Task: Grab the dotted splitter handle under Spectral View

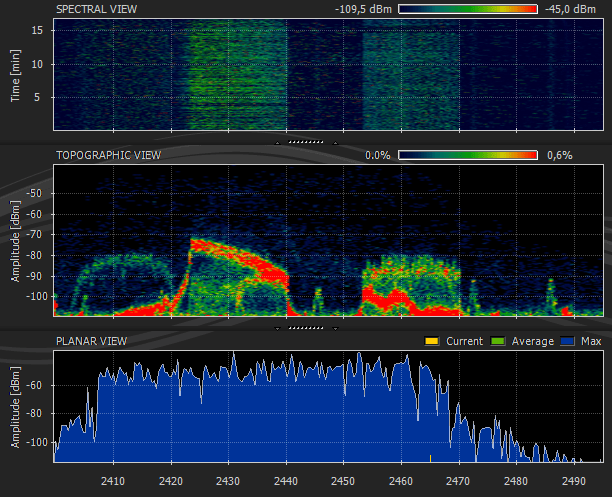Action: point(307,143)
